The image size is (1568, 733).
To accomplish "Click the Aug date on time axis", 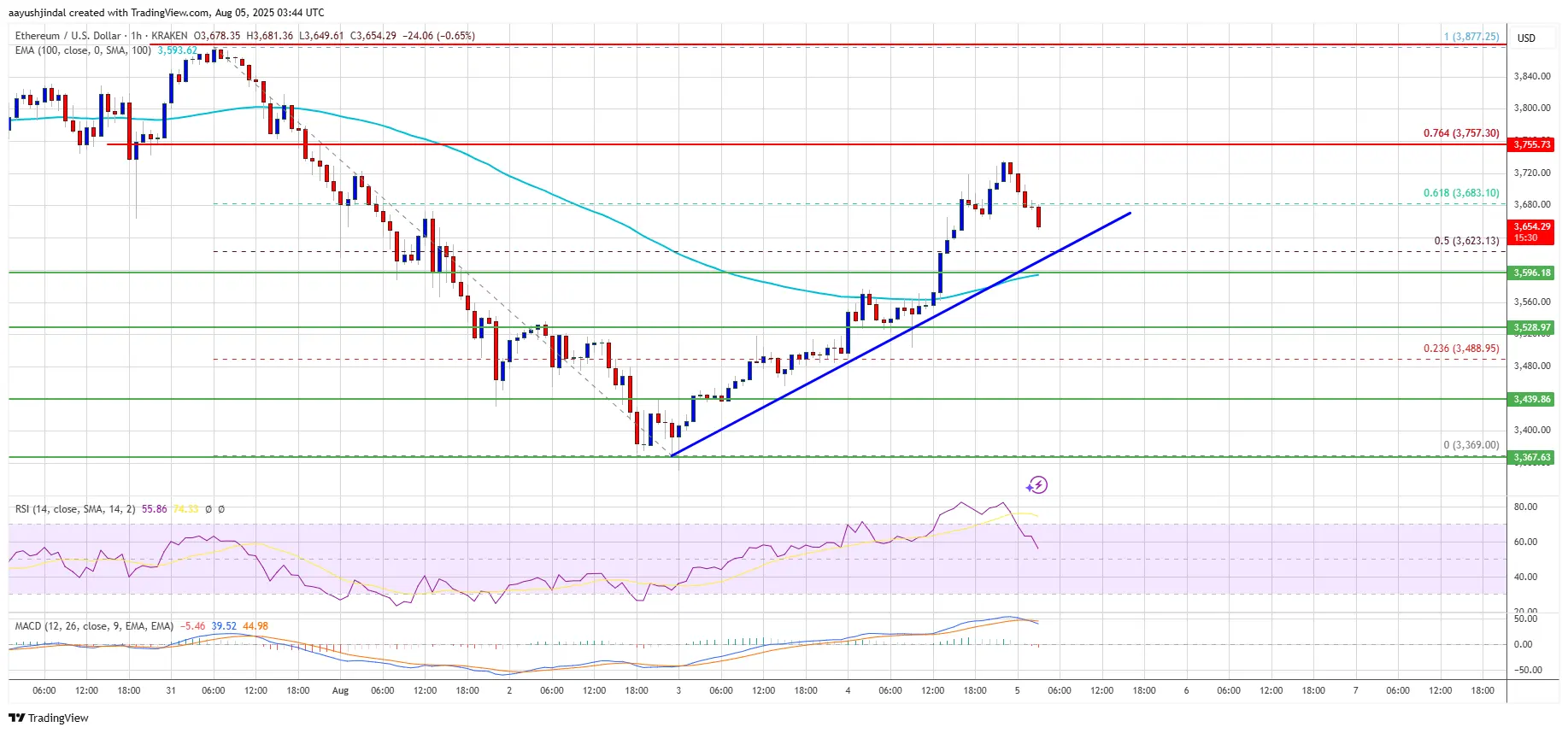I will tap(340, 690).
